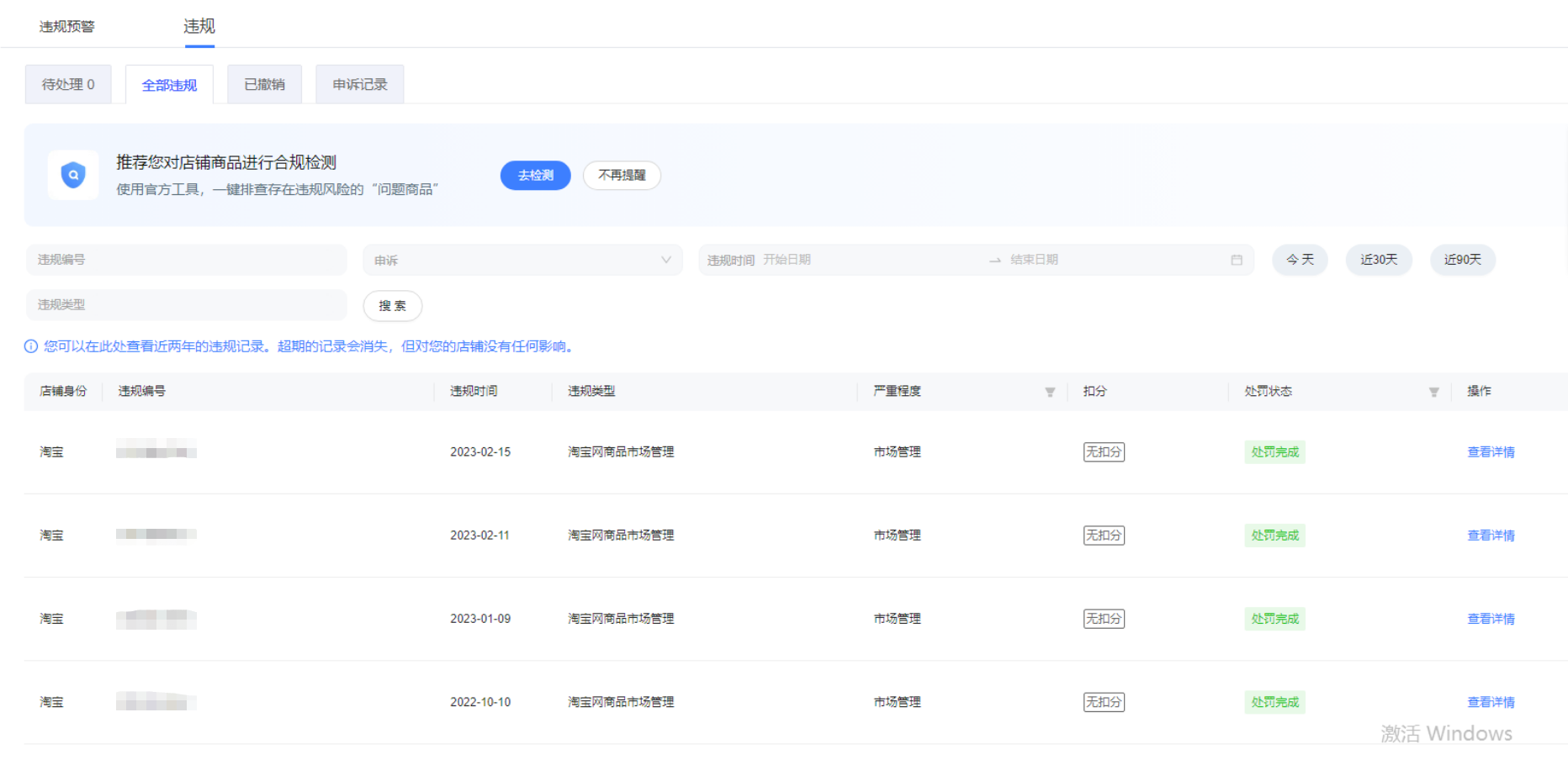Click the 处罚状态 column filter icon
Screen dimensions: 1568x781
pyautogui.click(x=1433, y=392)
